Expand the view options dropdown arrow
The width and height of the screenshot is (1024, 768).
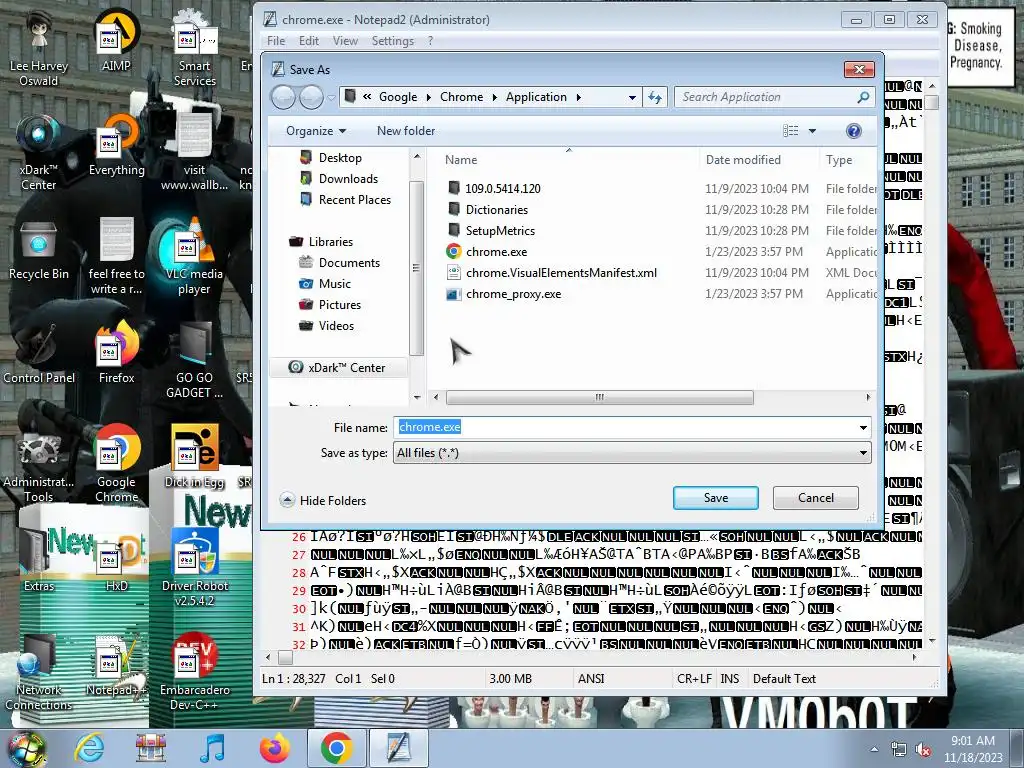(812, 131)
